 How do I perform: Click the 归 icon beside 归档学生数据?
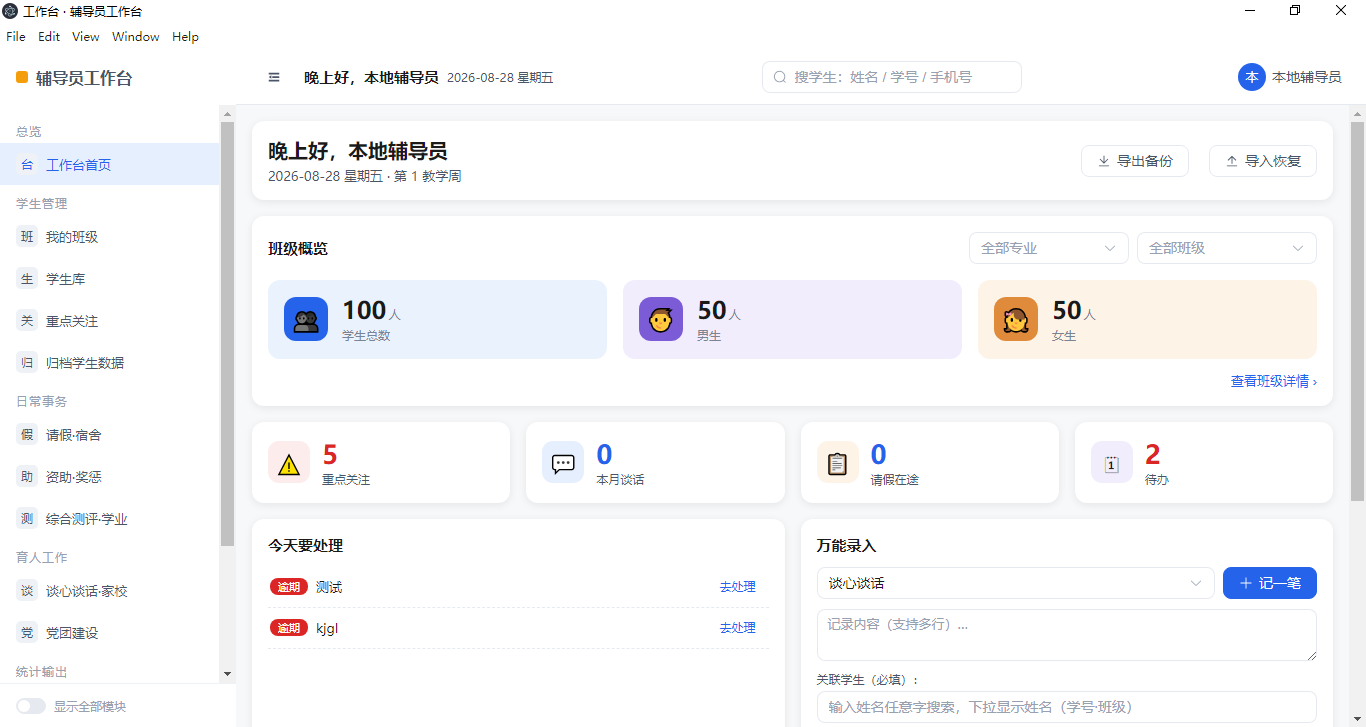27,363
